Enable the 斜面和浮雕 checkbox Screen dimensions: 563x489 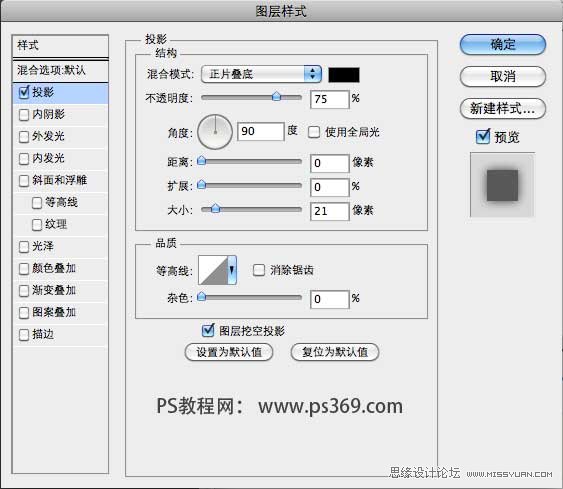(x=24, y=181)
